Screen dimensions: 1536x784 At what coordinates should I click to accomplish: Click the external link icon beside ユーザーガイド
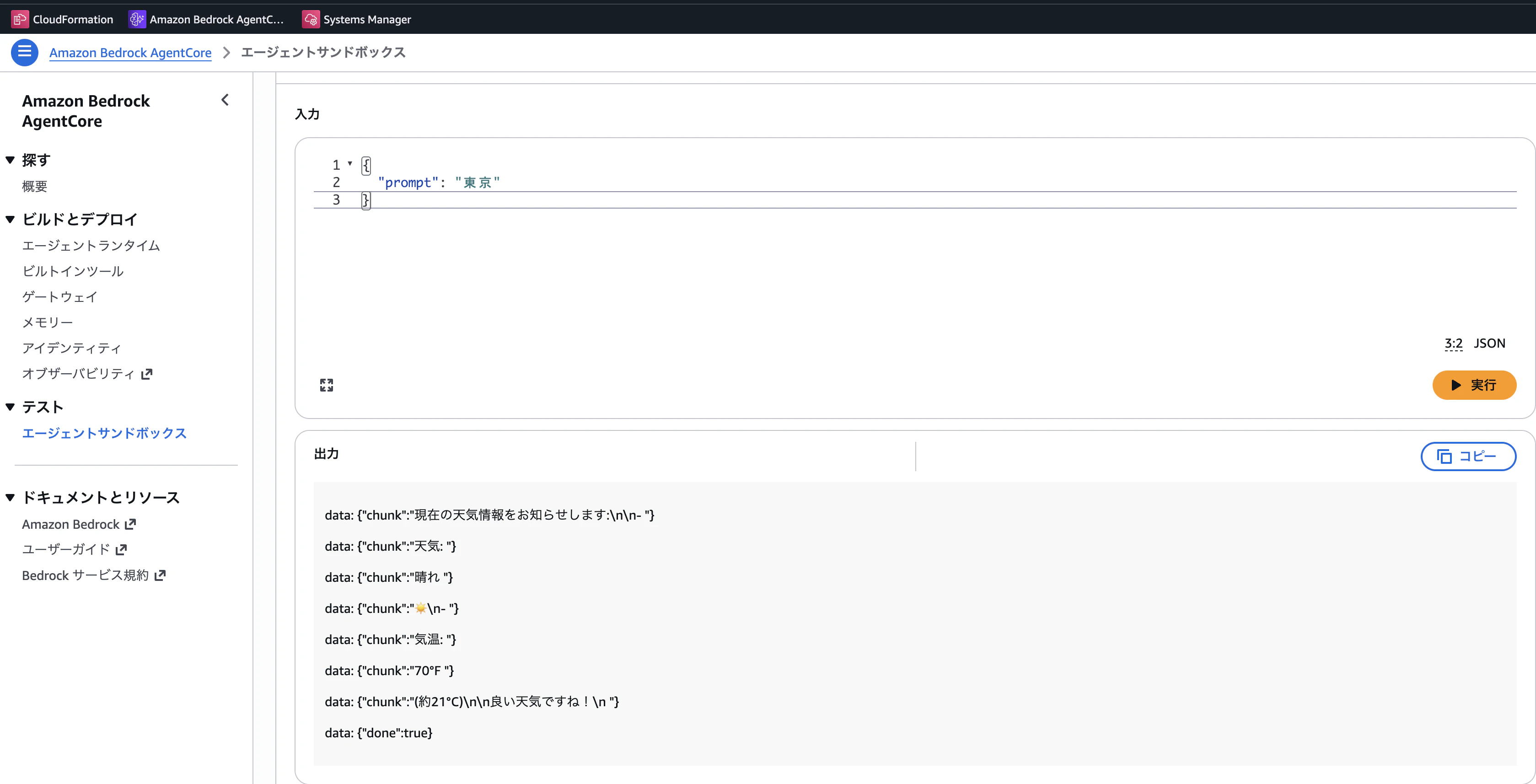pyautogui.click(x=121, y=550)
